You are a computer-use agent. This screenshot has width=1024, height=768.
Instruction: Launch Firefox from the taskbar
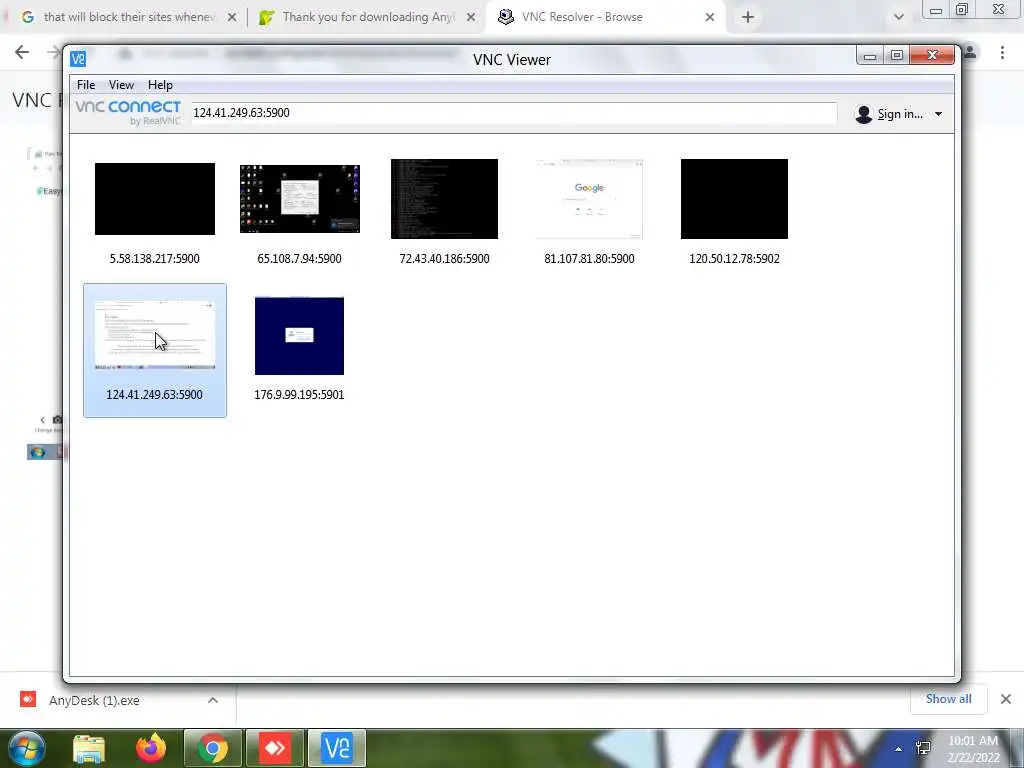pyautogui.click(x=151, y=748)
